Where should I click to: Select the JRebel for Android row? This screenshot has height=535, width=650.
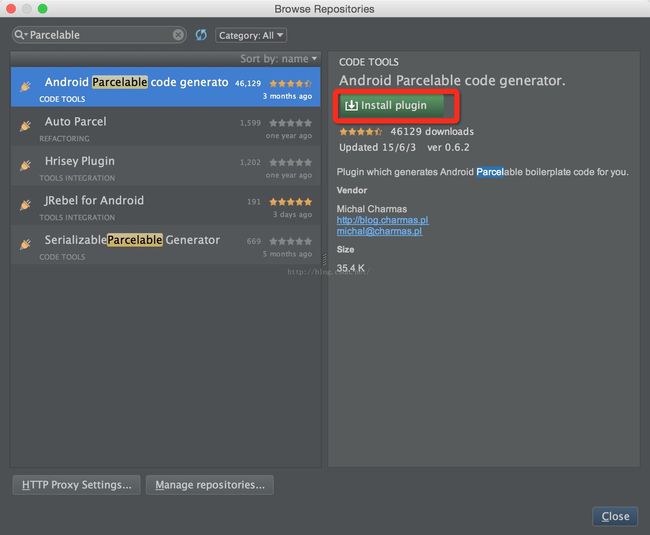coord(165,206)
